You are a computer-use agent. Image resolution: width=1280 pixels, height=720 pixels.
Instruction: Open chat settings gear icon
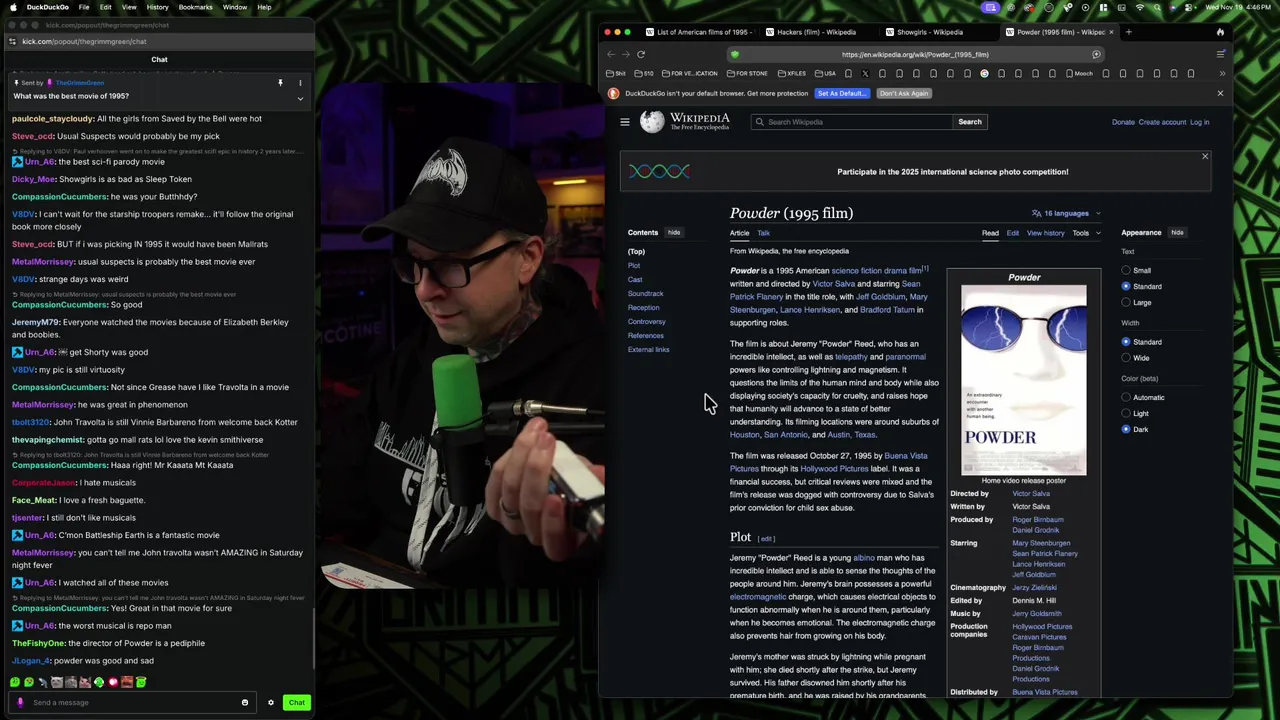[x=270, y=702]
